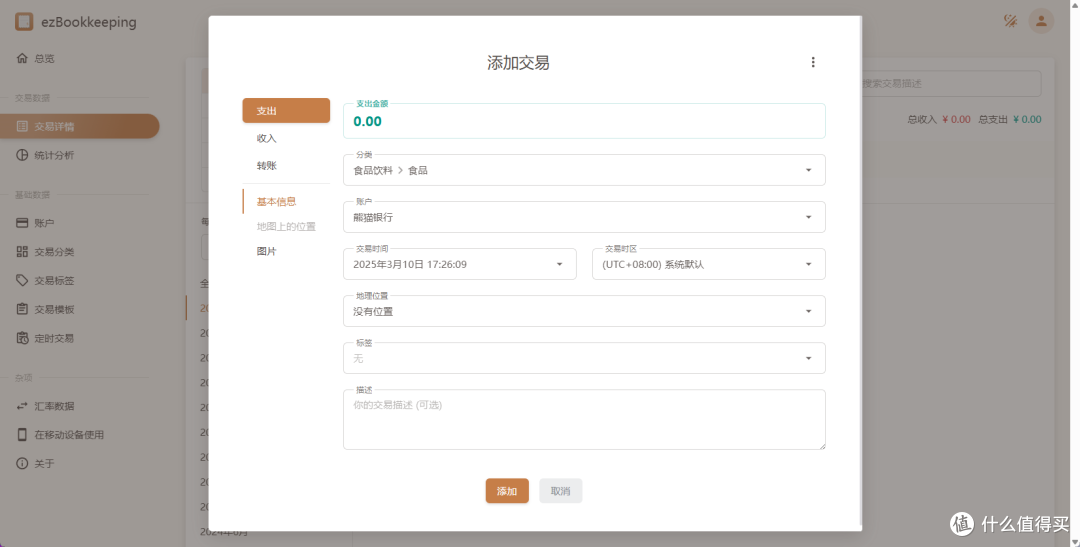Open 交易模板 sidebar link
The height and width of the screenshot is (547, 1080).
80,309
